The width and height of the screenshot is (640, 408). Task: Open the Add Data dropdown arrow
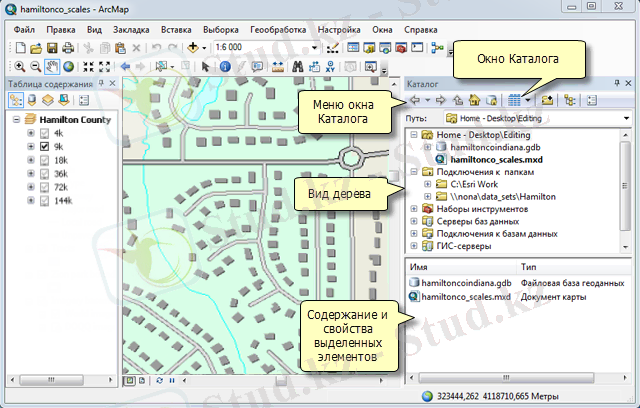tap(204, 48)
